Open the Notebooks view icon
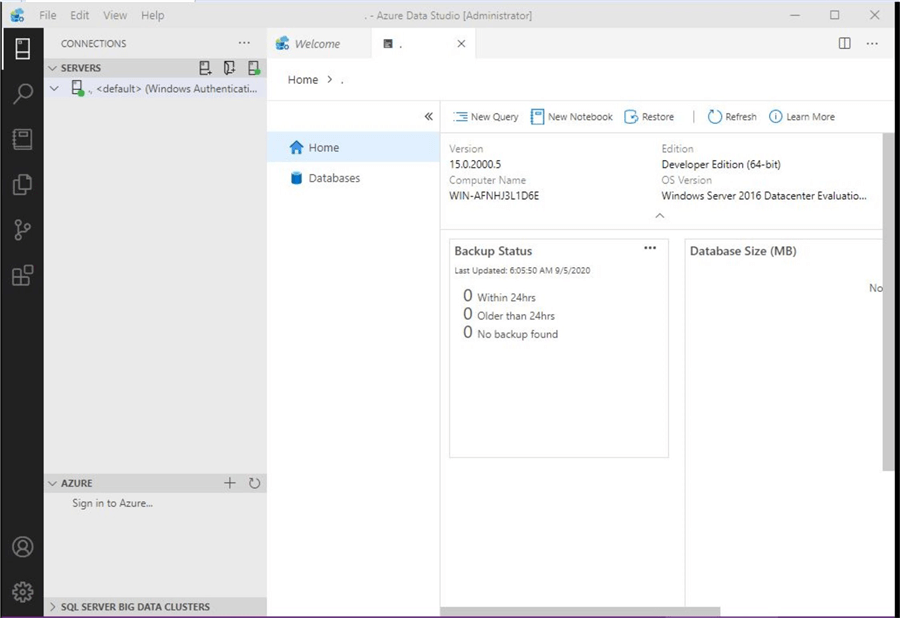This screenshot has height=618, width=900. 22,139
